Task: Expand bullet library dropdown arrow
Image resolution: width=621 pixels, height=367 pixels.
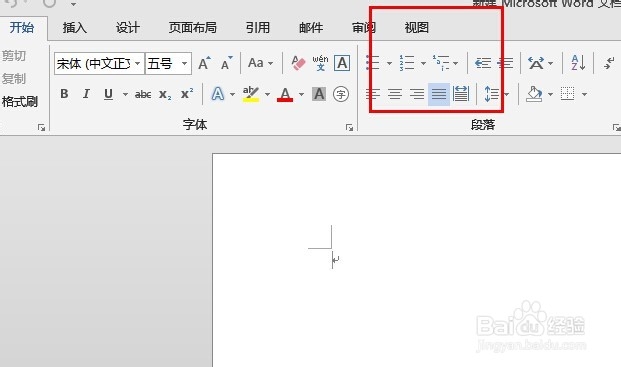Action: (x=389, y=63)
